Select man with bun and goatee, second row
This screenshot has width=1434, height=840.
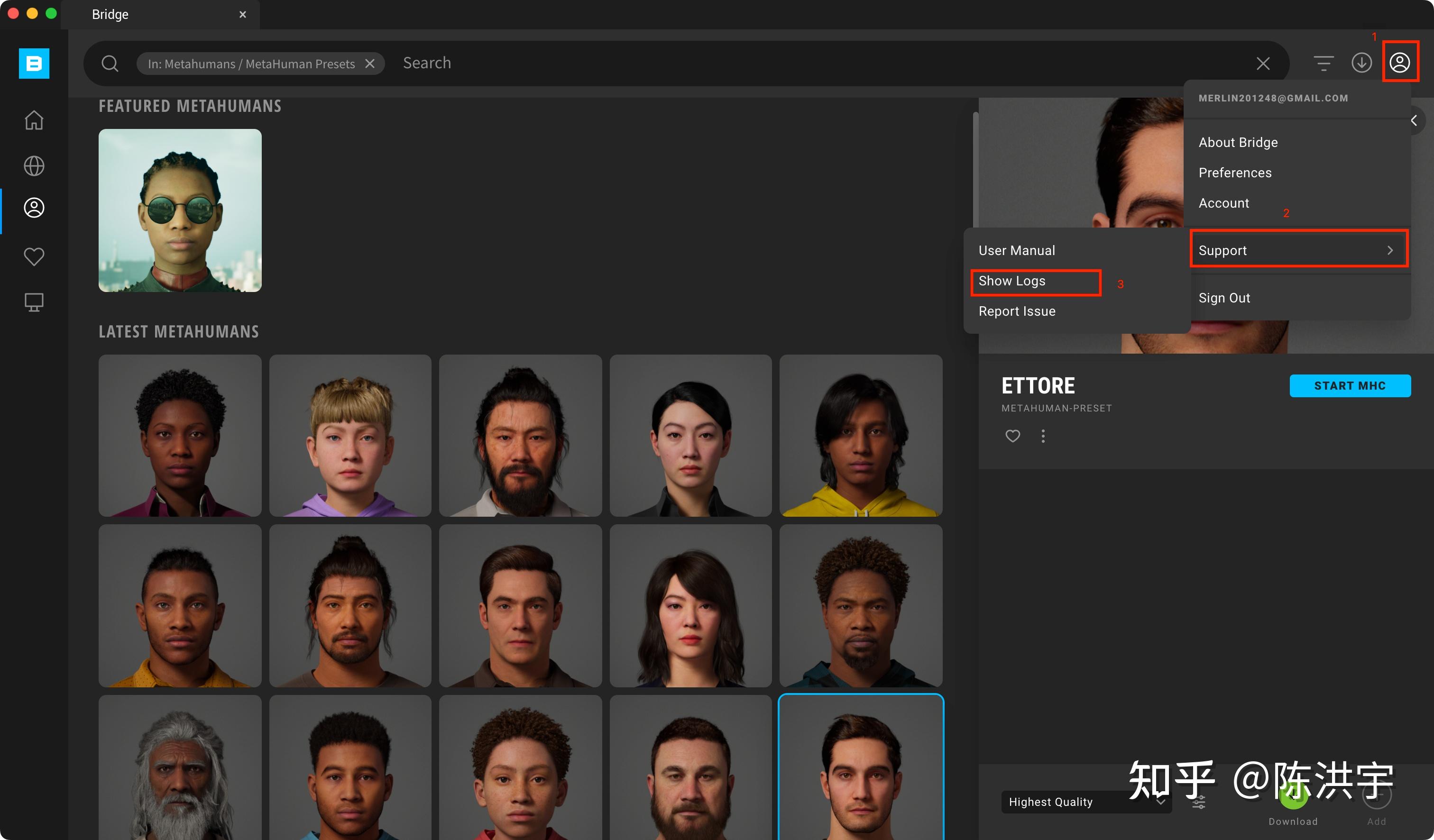[350, 605]
